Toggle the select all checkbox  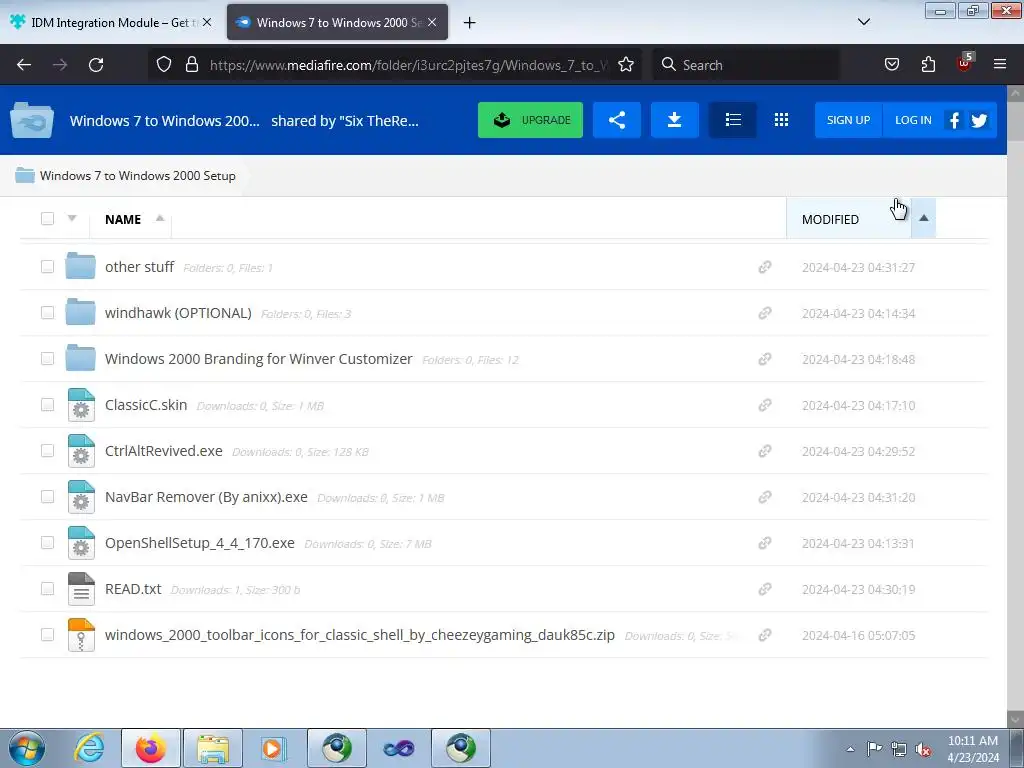pyautogui.click(x=47, y=219)
